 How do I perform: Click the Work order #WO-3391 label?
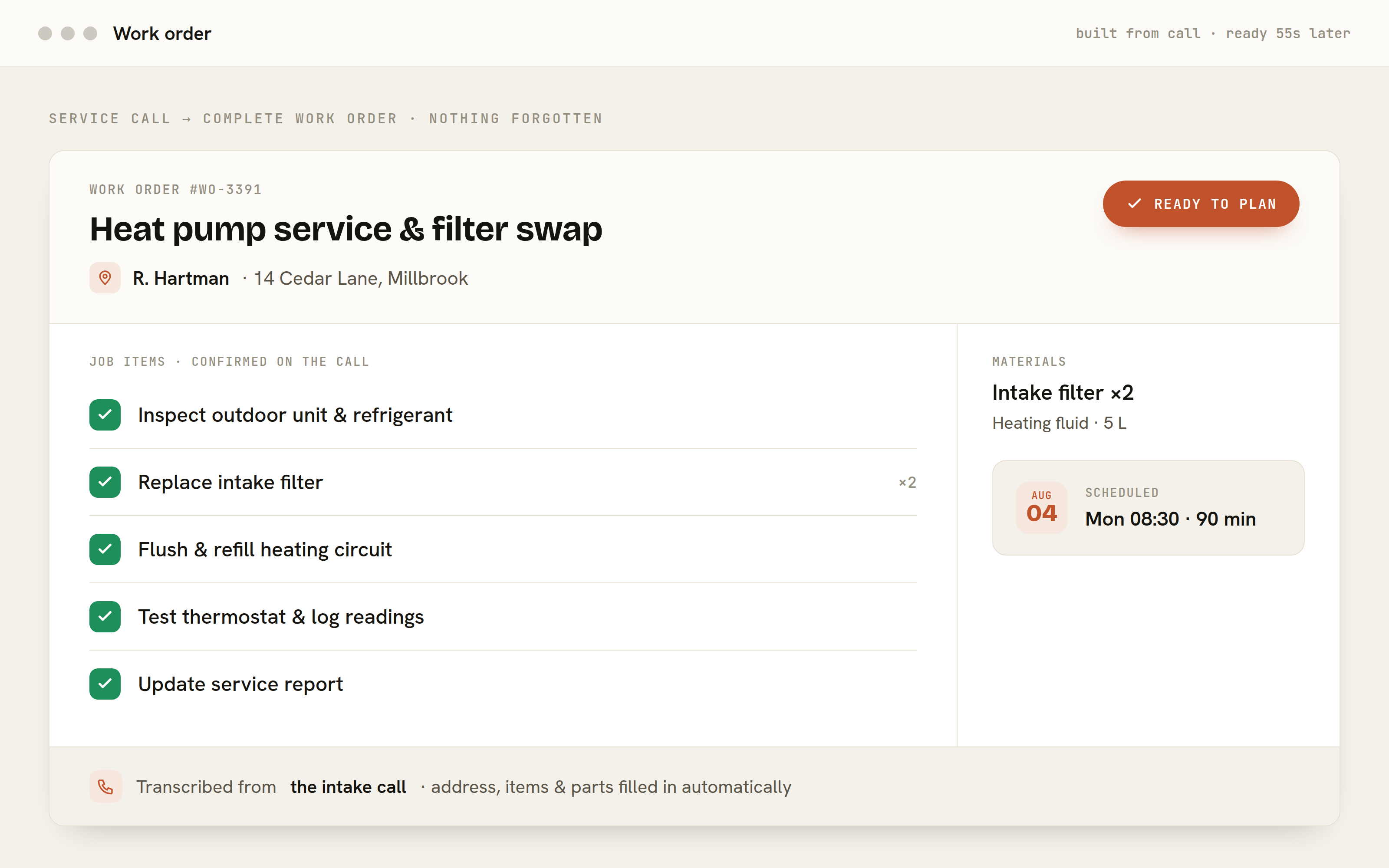[x=176, y=190]
